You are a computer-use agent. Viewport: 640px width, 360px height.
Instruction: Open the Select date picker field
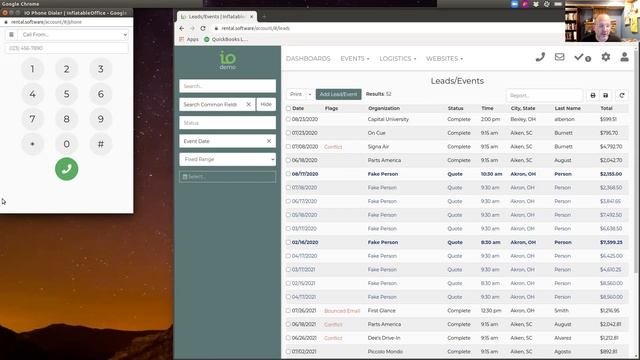point(227,177)
